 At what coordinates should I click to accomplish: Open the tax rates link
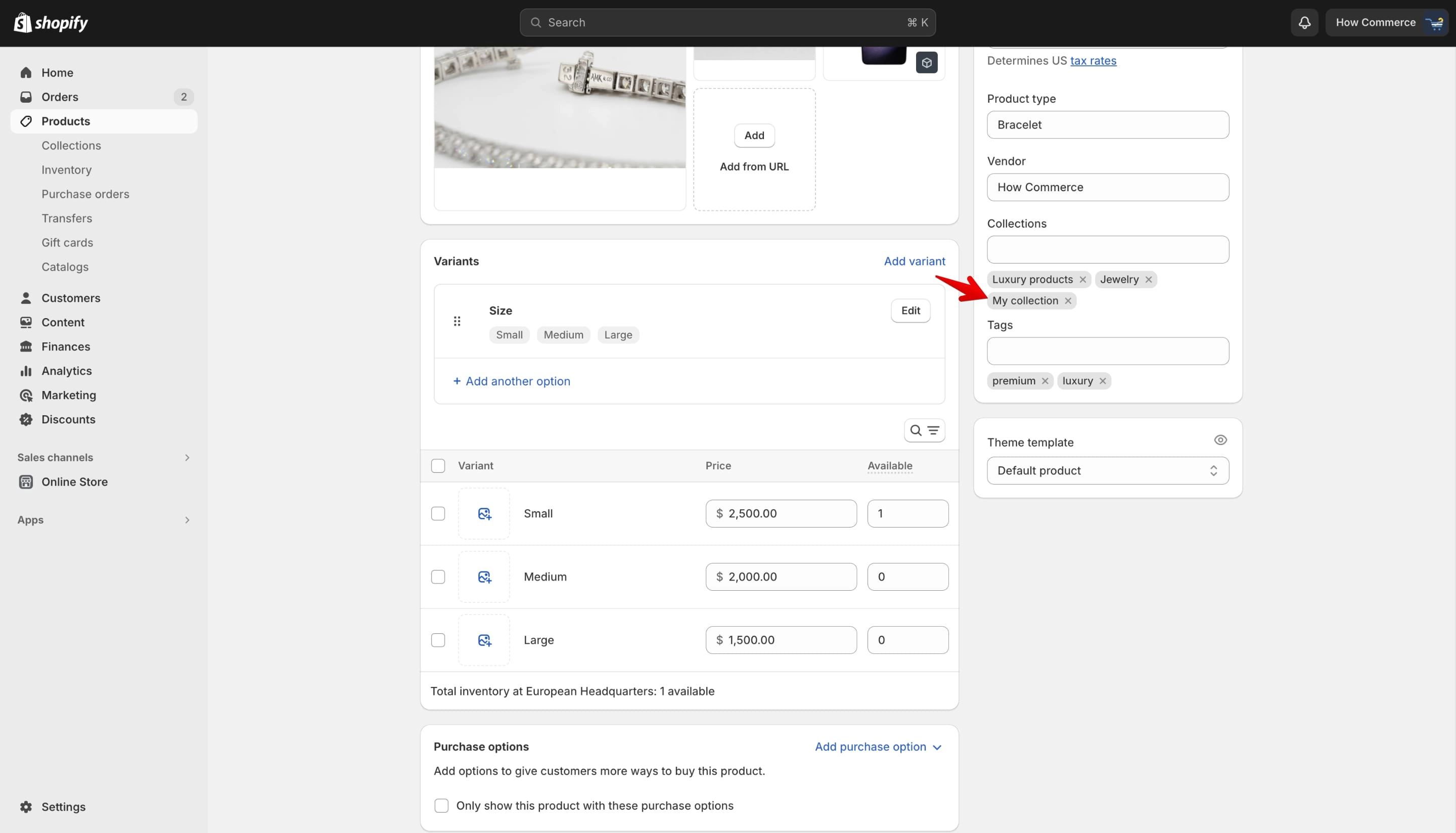pos(1093,61)
